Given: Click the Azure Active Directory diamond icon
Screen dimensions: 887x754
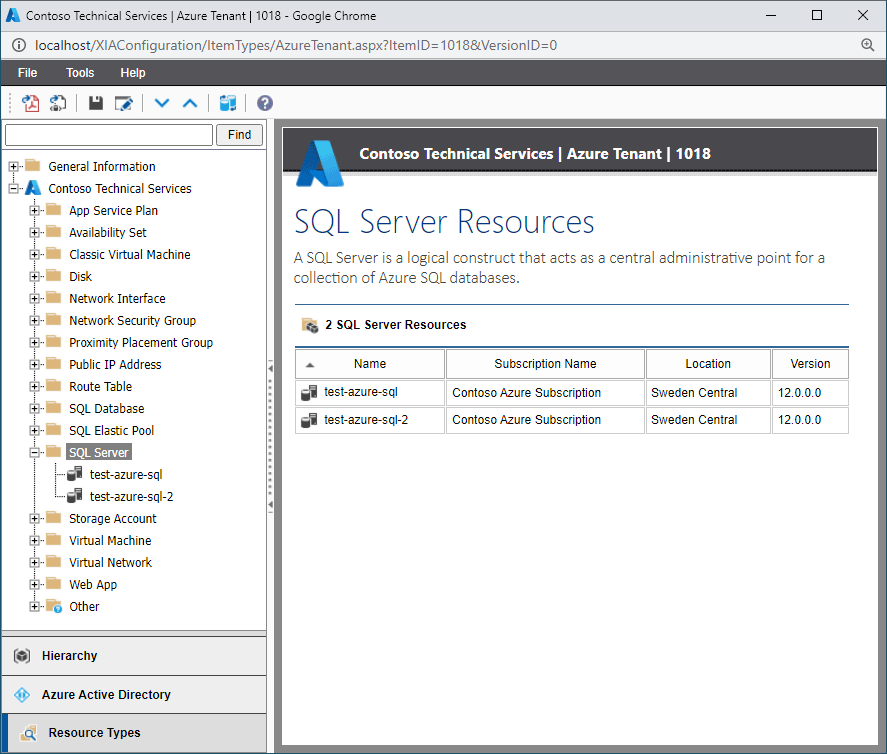Looking at the screenshot, I should click(22, 695).
